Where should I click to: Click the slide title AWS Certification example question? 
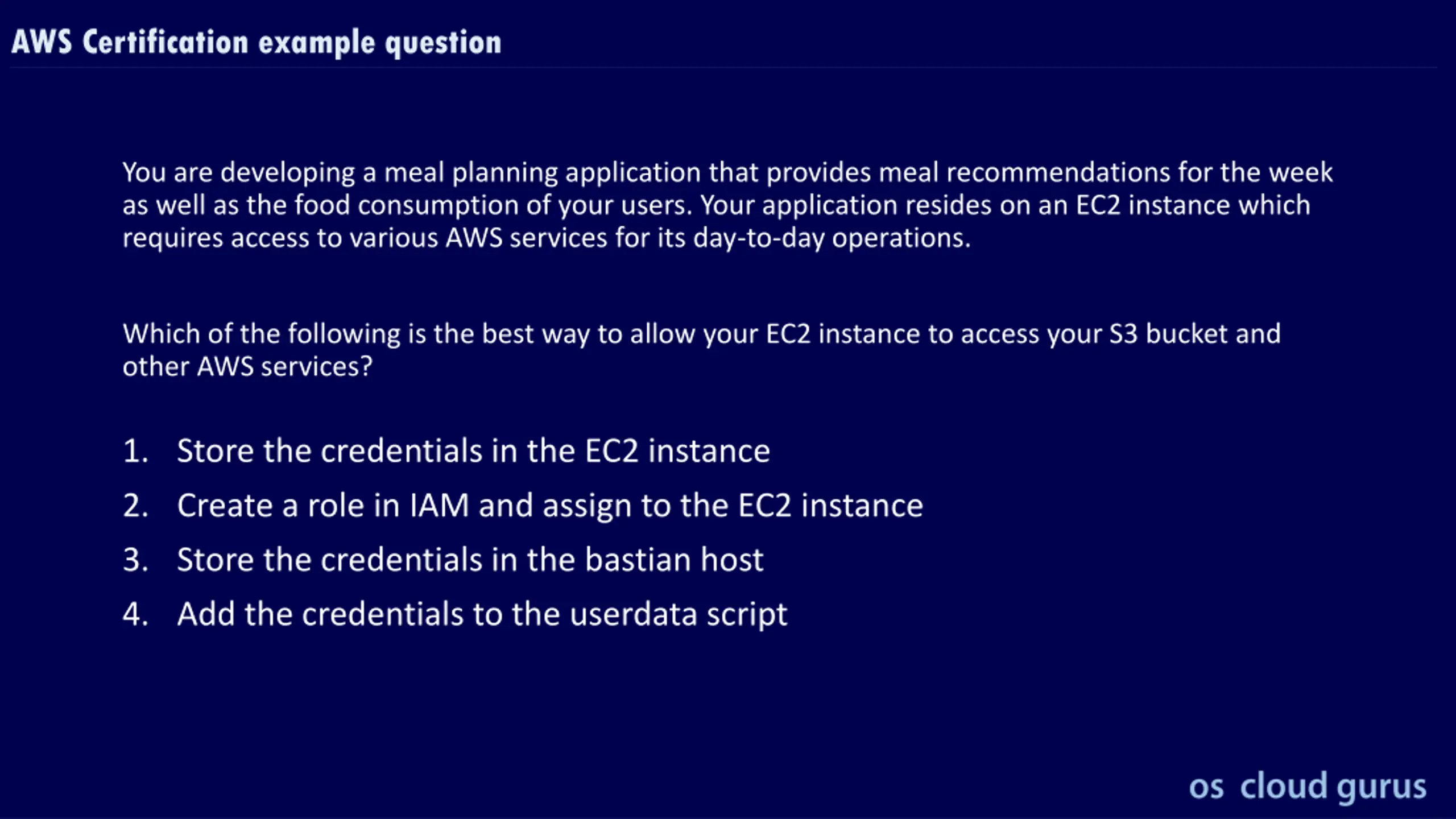[x=257, y=43]
